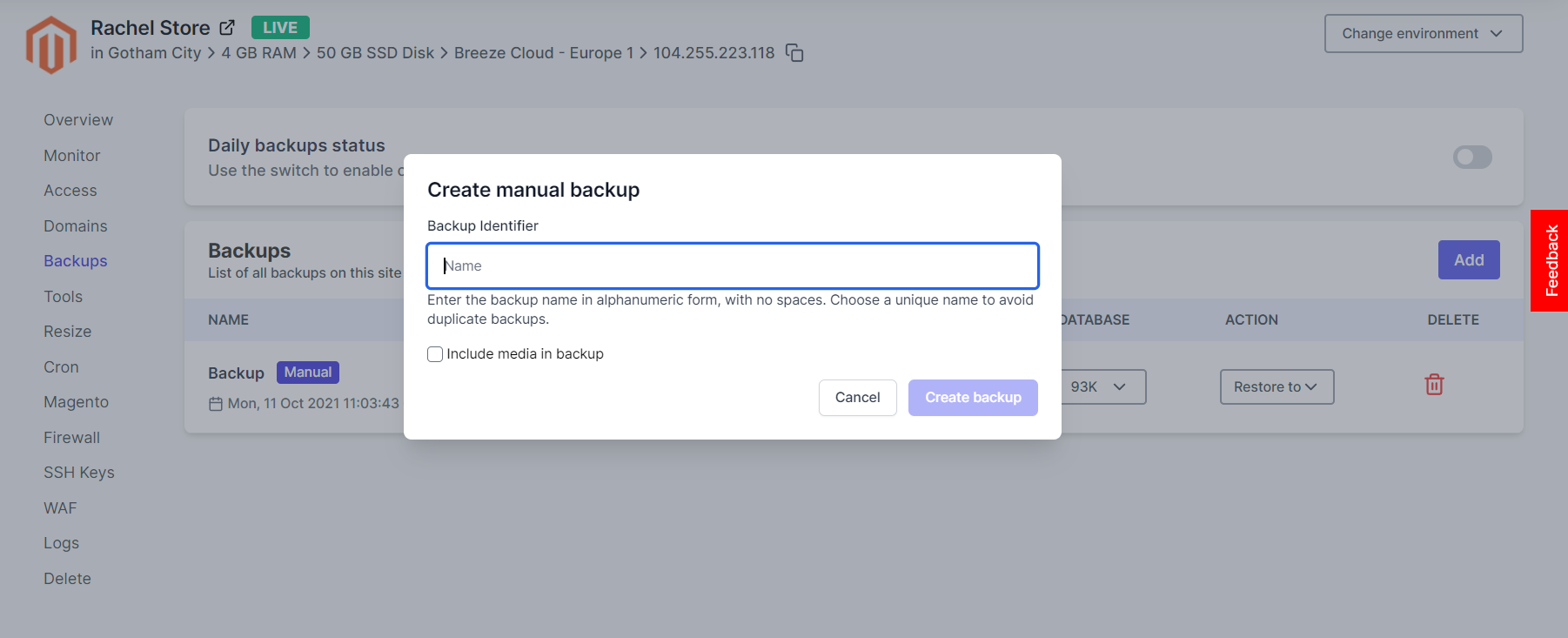Open the WAF section
The height and width of the screenshot is (638, 1568).
tap(60, 508)
